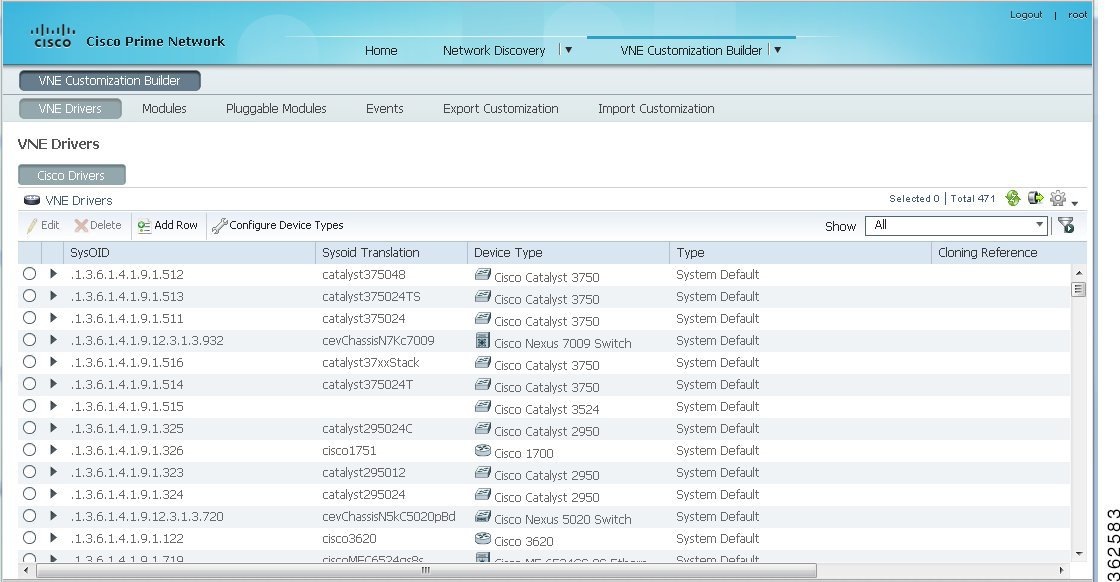Click the device icon for Cisco Catalyst 3524
Image resolution: width=1120 pixels, height=582 pixels.
pos(483,406)
